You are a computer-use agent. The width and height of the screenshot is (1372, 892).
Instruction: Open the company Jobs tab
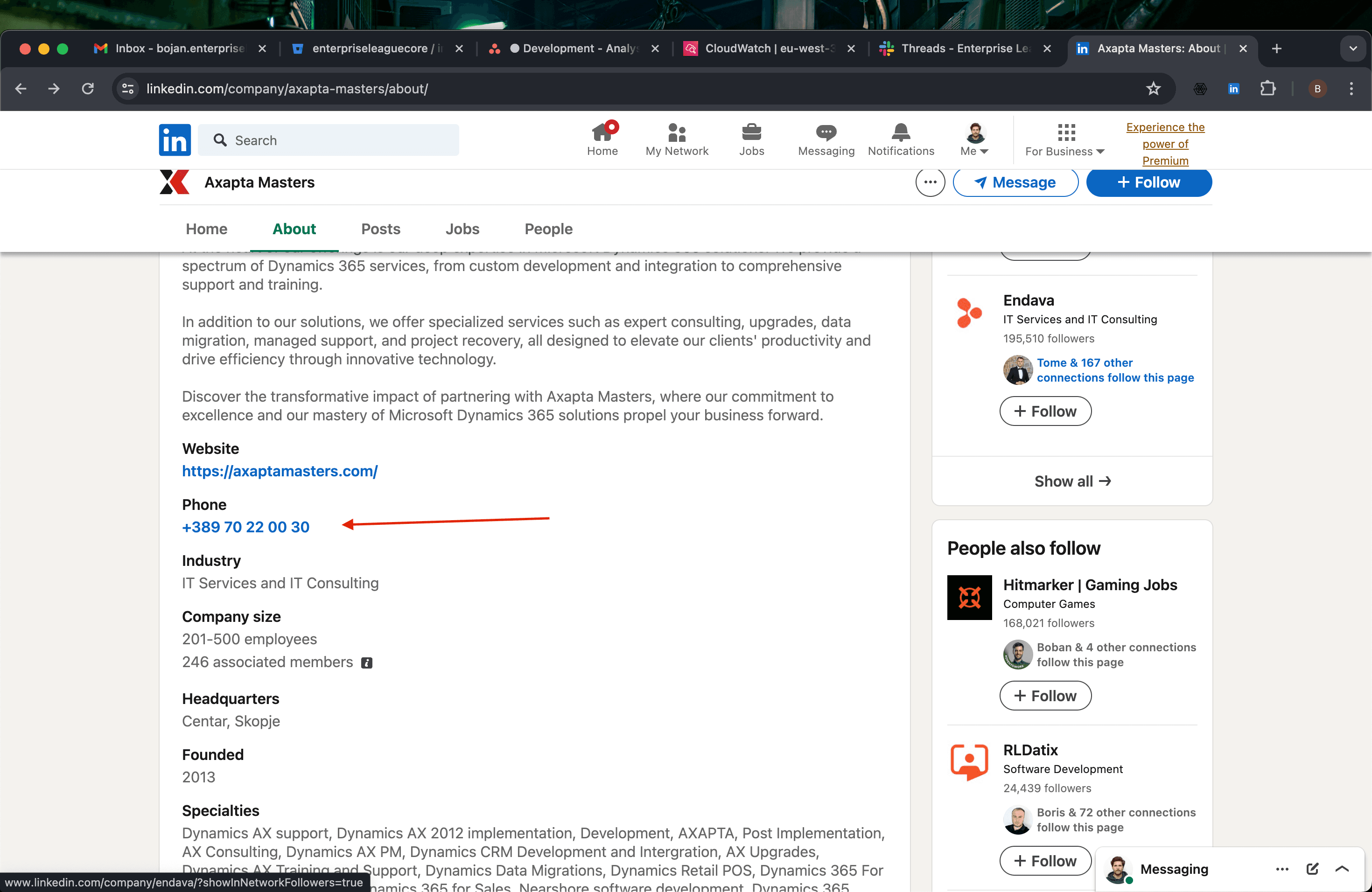(x=462, y=229)
